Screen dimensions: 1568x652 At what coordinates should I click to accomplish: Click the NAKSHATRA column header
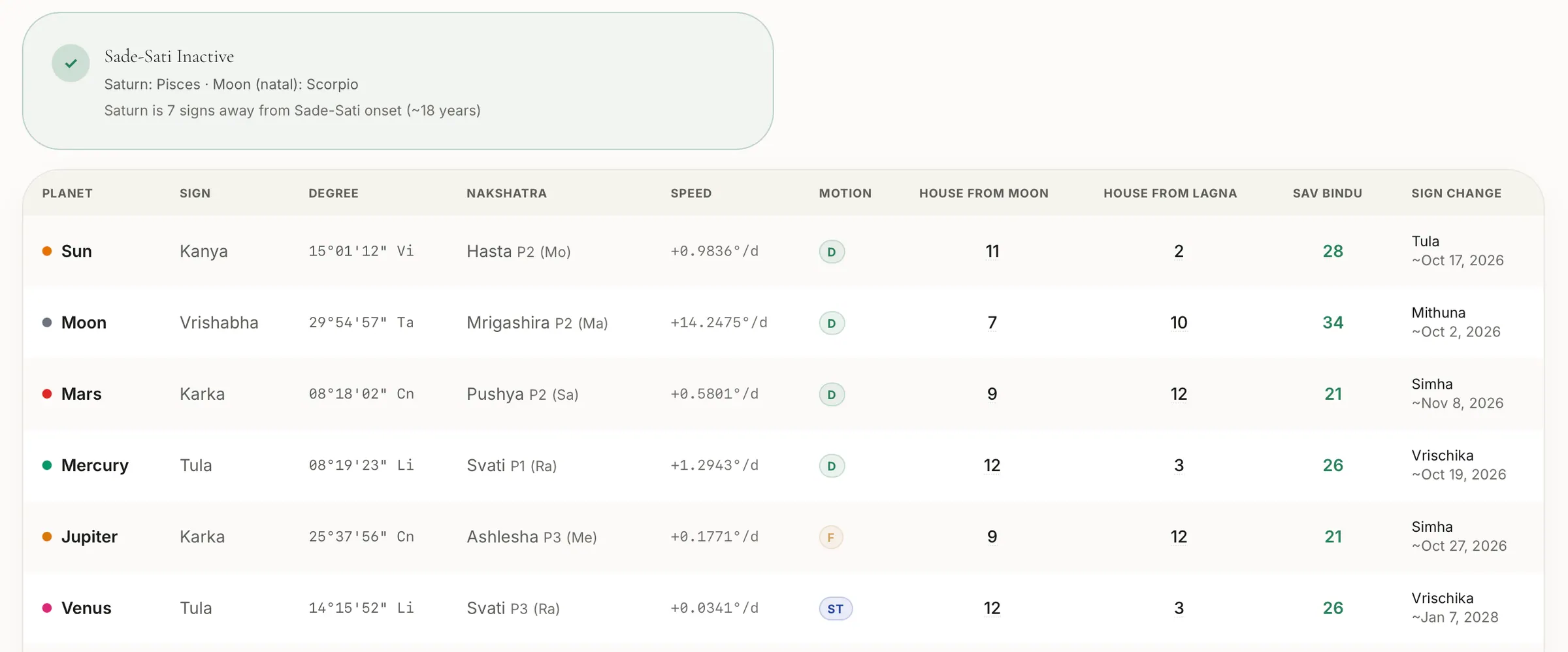506,193
